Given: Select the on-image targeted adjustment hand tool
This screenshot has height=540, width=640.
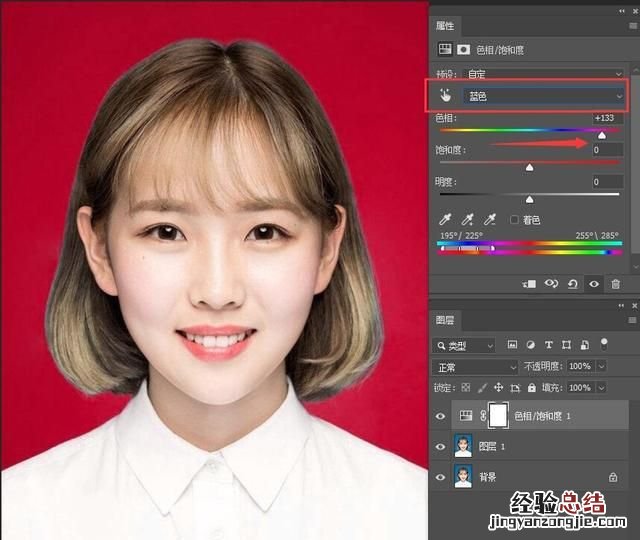Looking at the screenshot, I should pos(446,96).
